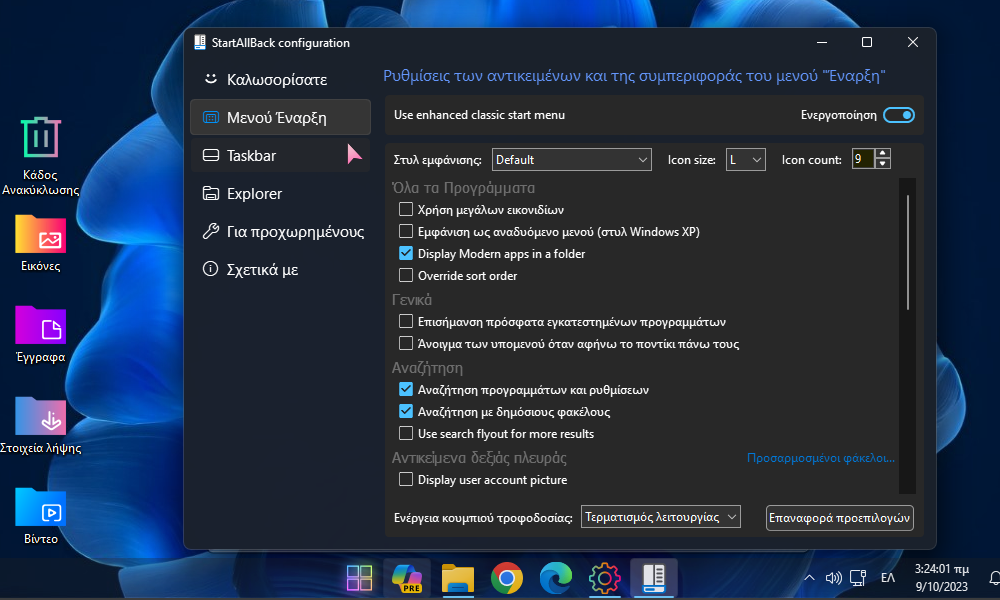Open the Windows Start button

click(x=359, y=578)
